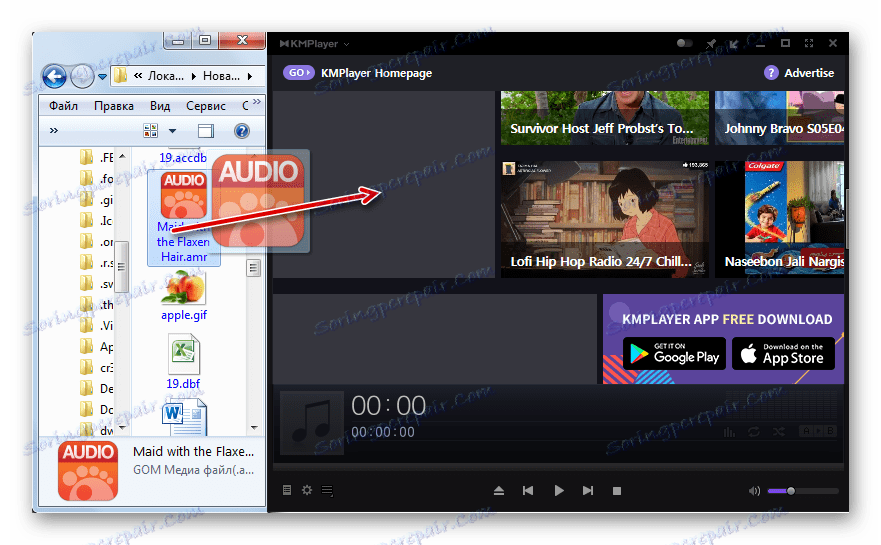This screenshot has width=881, height=545.
Task: Open the KMPlayer main menu dropdown
Action: (x=315, y=43)
